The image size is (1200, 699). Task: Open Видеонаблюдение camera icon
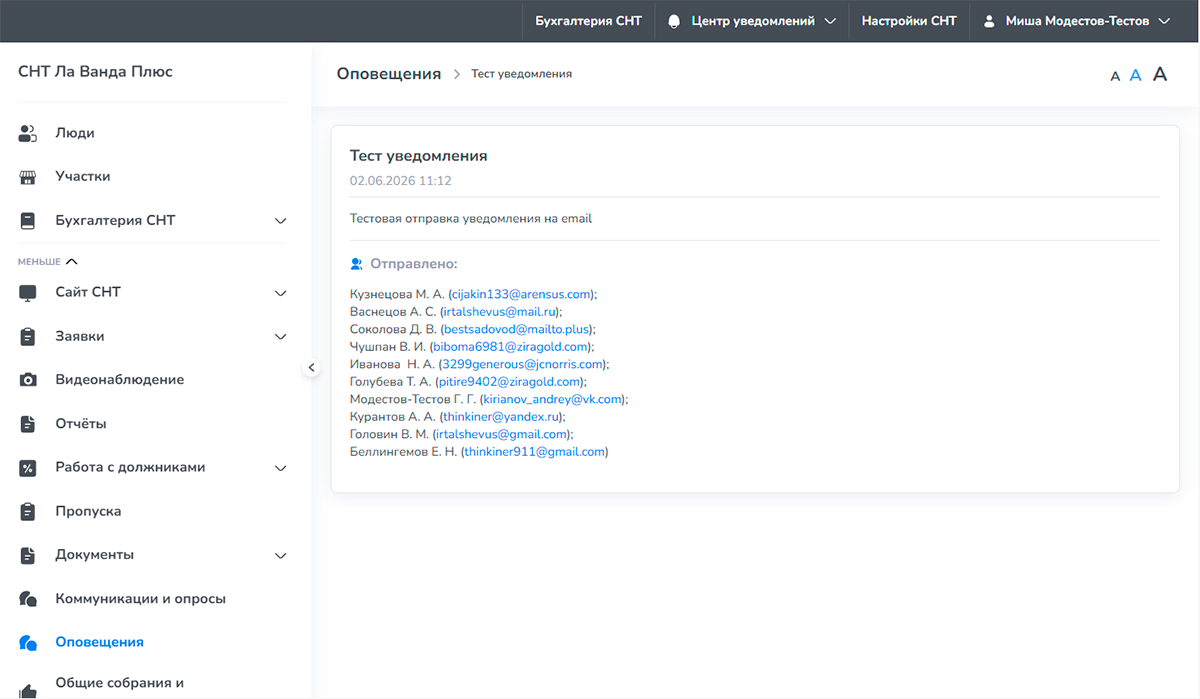coord(28,380)
